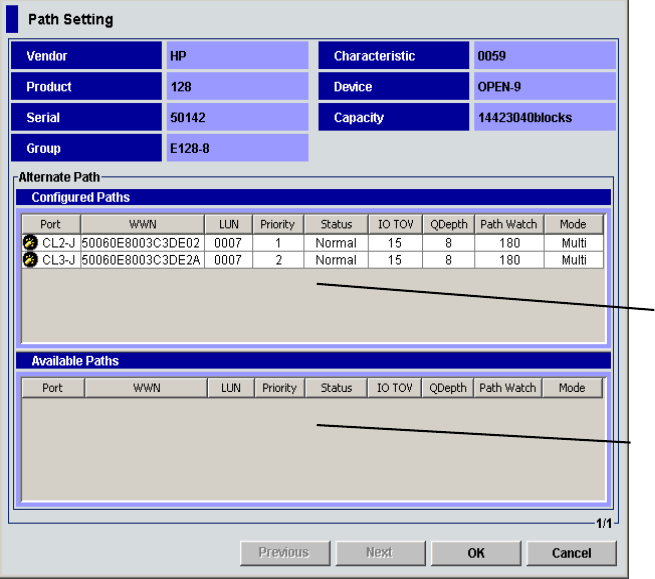Click the disabled Previous button

pos(283,553)
